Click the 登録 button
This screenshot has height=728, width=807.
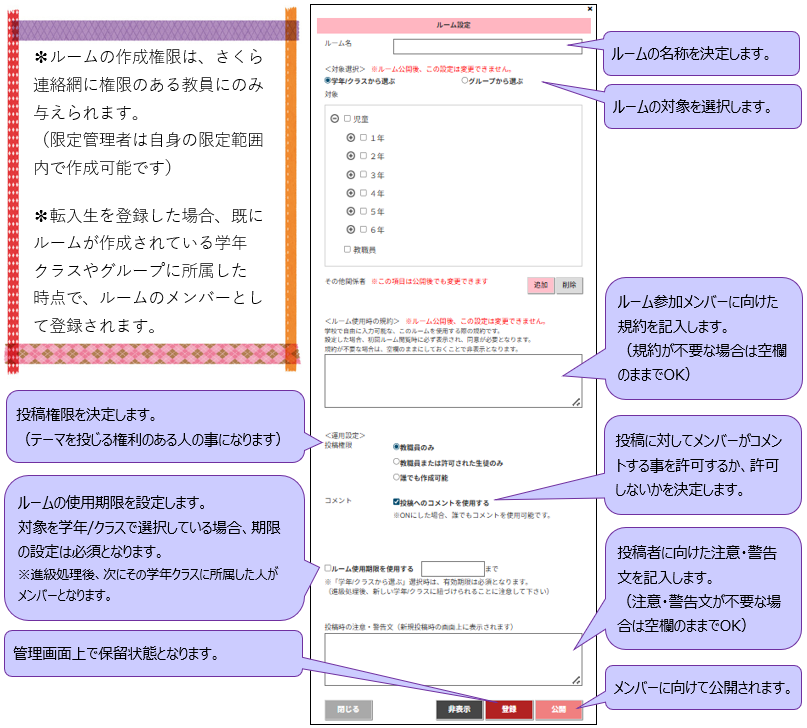click(508, 709)
